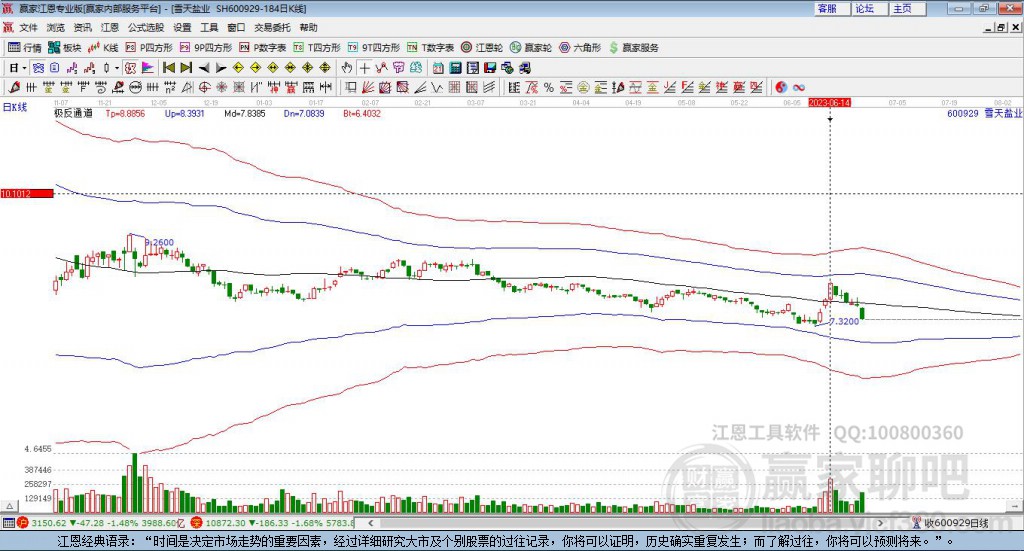Open the 六角形 hexagon tool
The image size is (1024, 551).
click(x=580, y=48)
